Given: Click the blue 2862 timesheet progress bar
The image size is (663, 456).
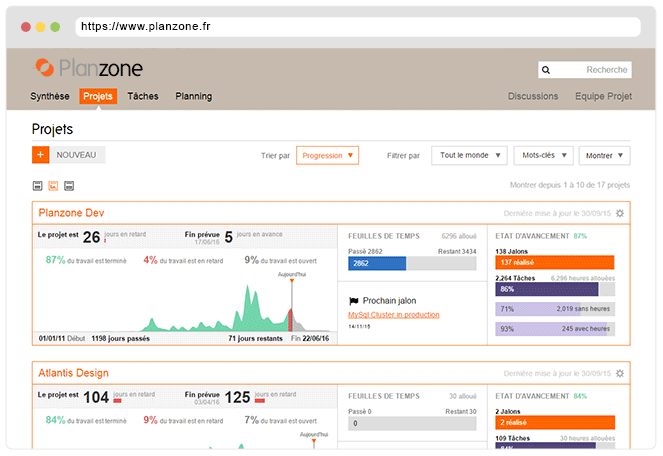Looking at the screenshot, I should 377,264.
